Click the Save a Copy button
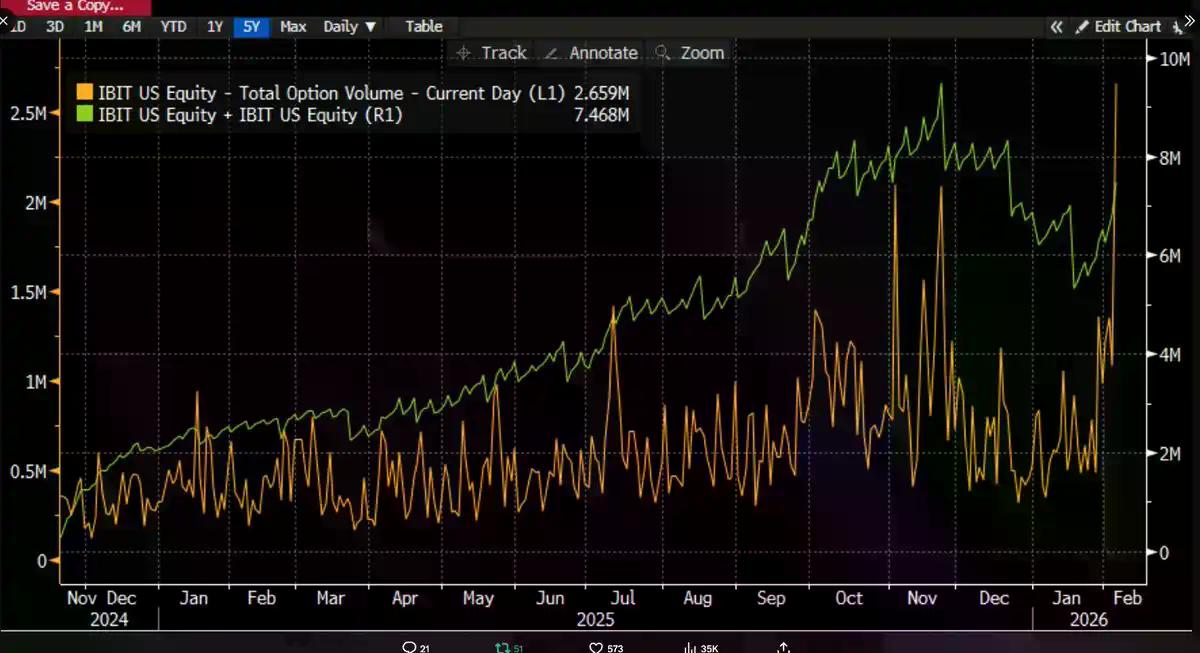 pyautogui.click(x=75, y=6)
